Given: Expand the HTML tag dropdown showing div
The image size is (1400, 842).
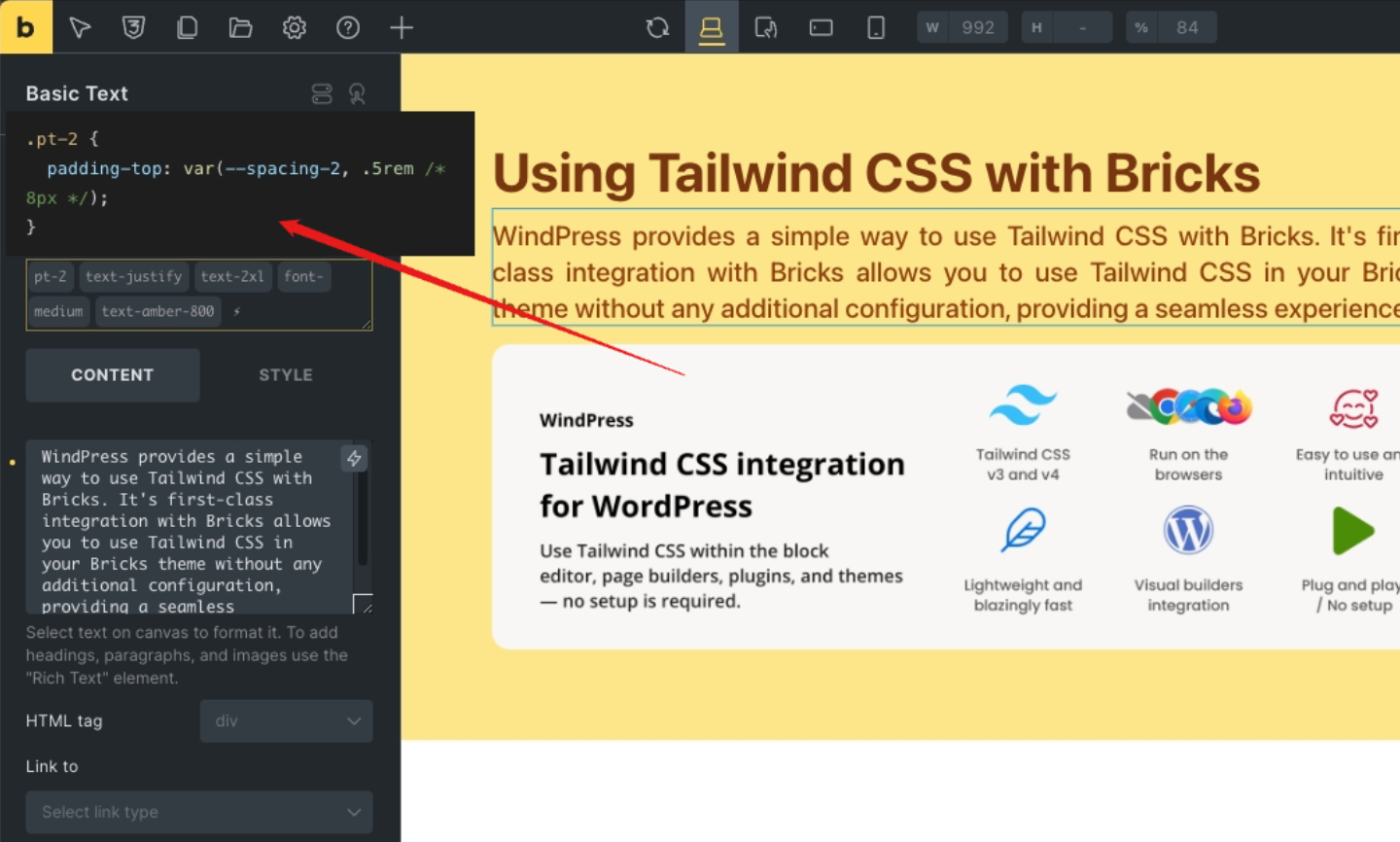Looking at the screenshot, I should tap(286, 720).
